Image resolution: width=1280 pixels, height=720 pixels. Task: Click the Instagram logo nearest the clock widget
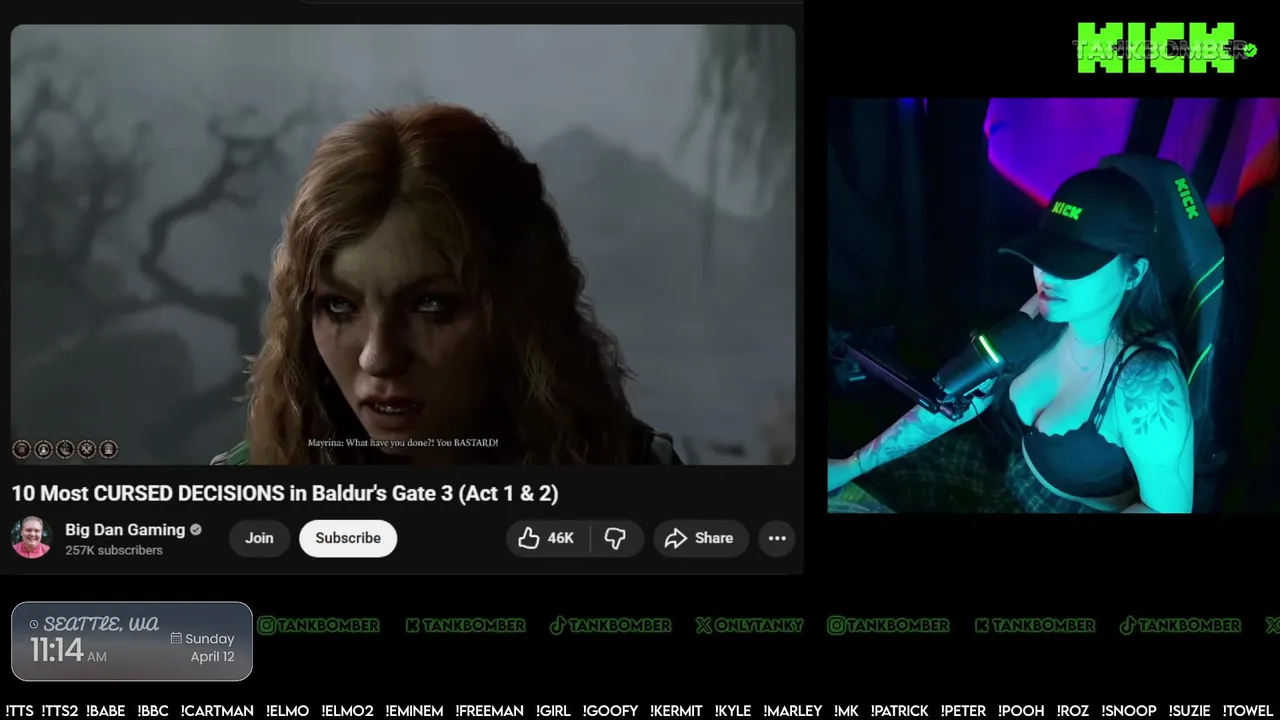(266, 625)
